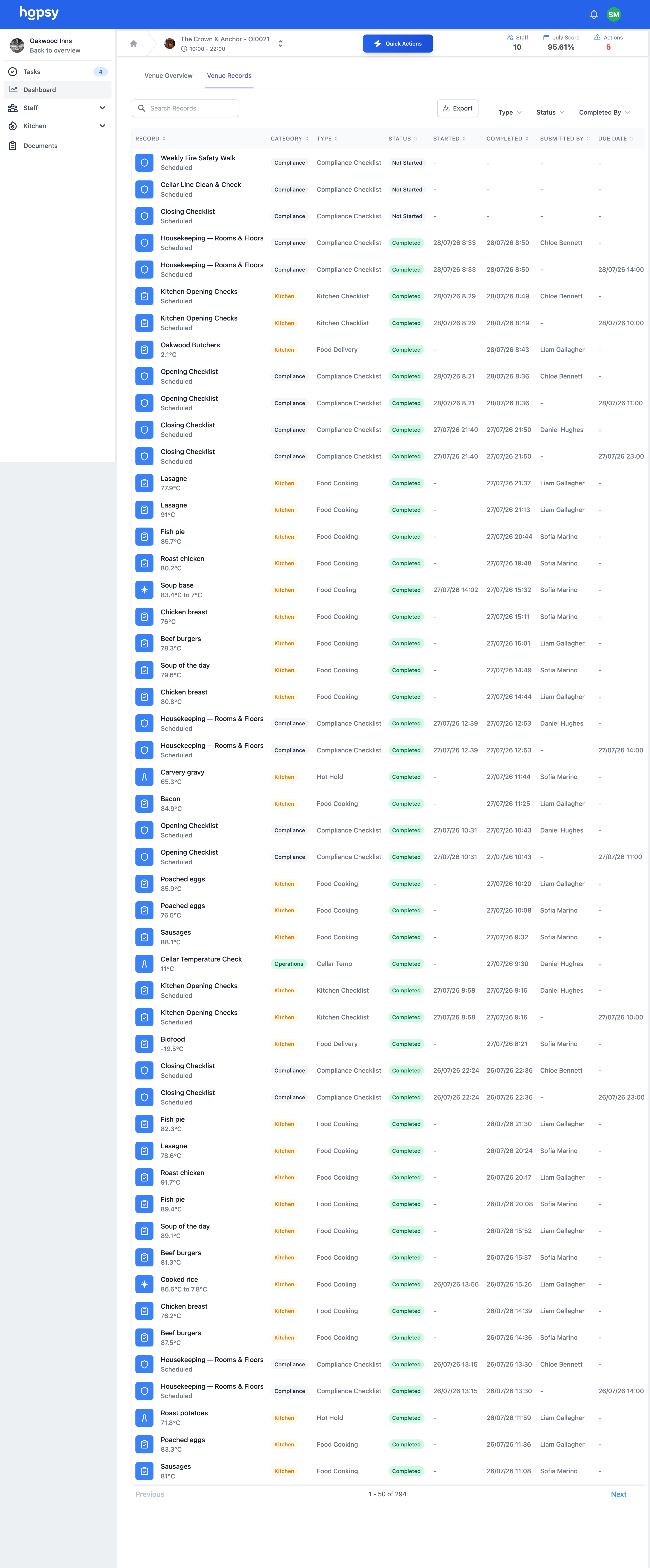Go to the Next page of records
650x1568 pixels.
click(618, 1494)
